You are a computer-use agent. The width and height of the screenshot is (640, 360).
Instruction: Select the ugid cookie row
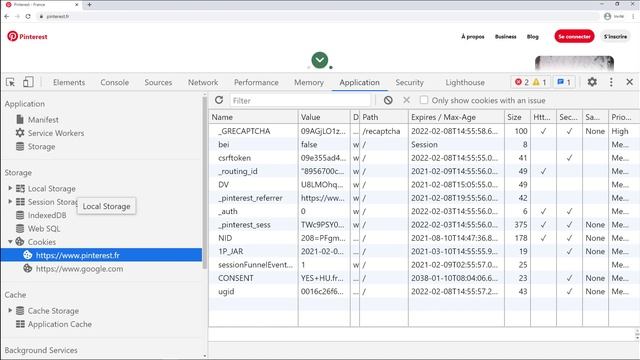(424, 291)
